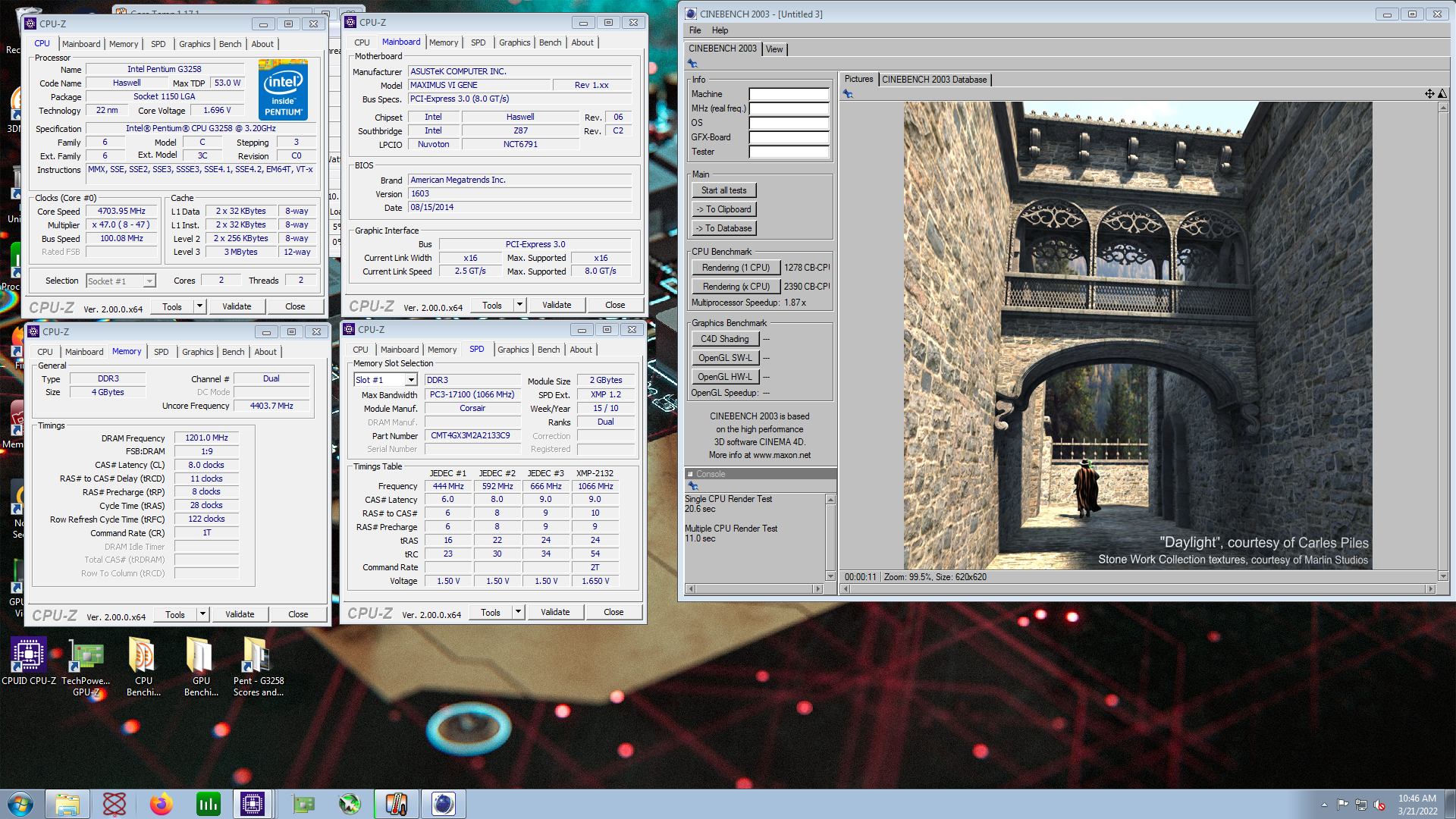Screen dimensions: 1456x819
Task: Run Rendering (1 CPU) benchmark
Action: pyautogui.click(x=736, y=268)
